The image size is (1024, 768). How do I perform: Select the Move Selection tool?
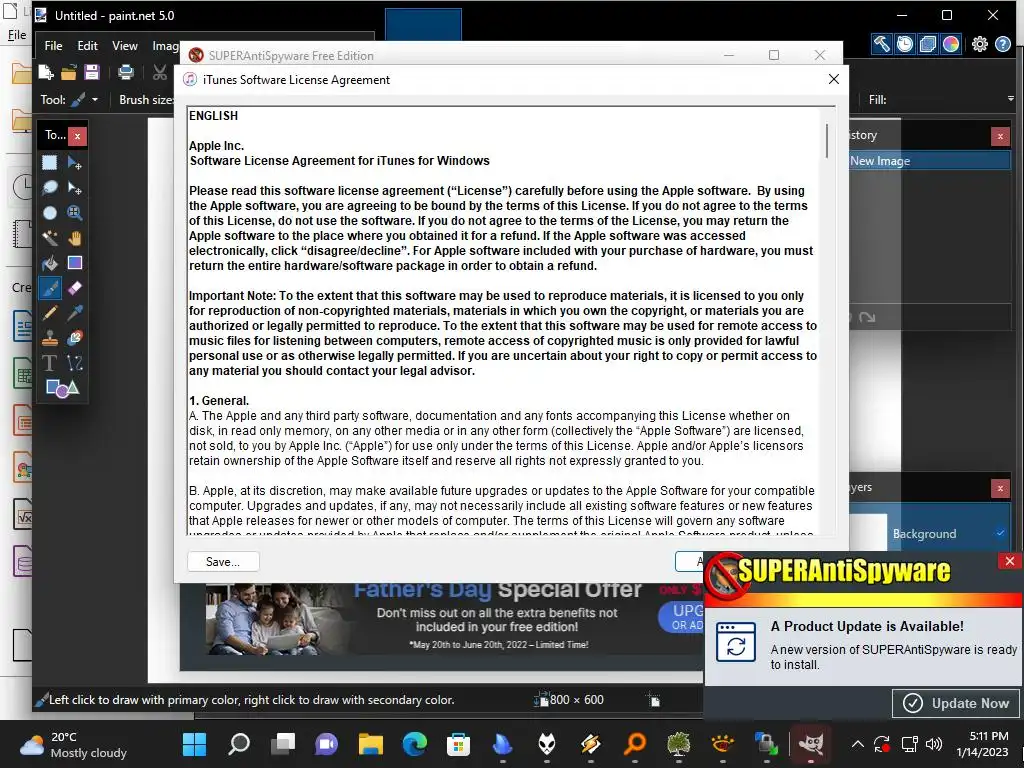coord(75,188)
